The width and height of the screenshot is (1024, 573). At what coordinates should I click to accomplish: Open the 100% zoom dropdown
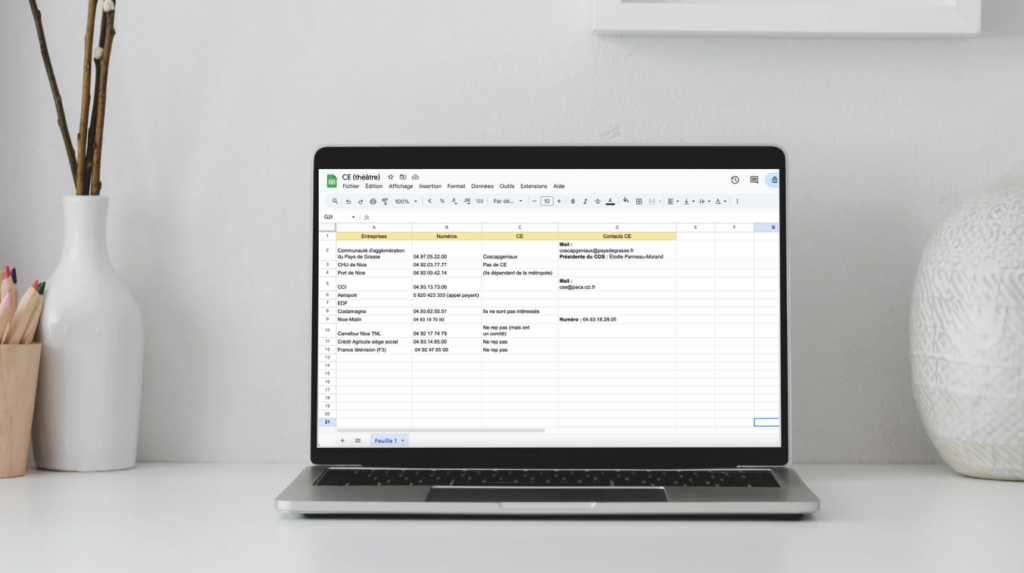[x=406, y=201]
